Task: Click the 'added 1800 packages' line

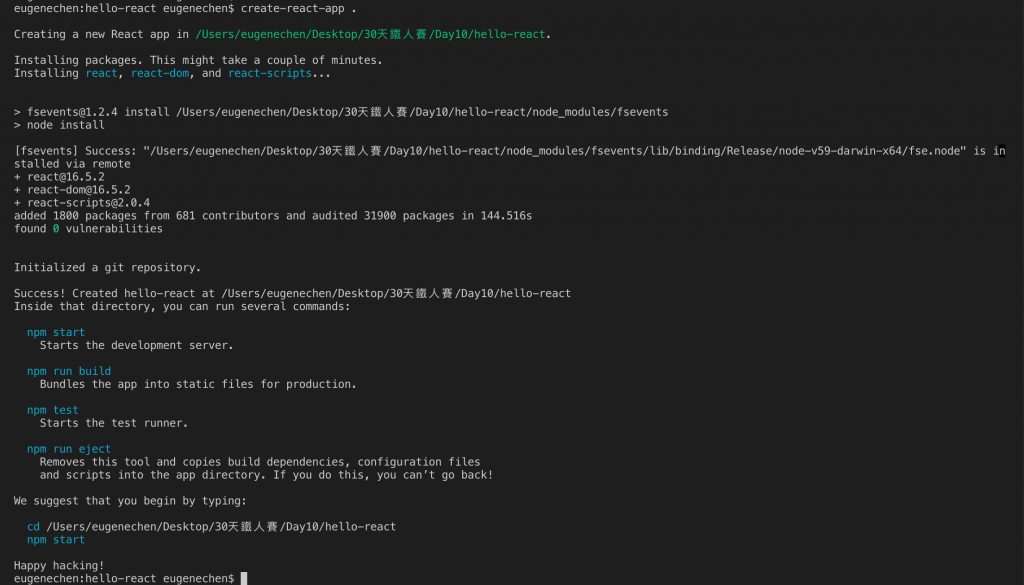Action: tap(273, 216)
